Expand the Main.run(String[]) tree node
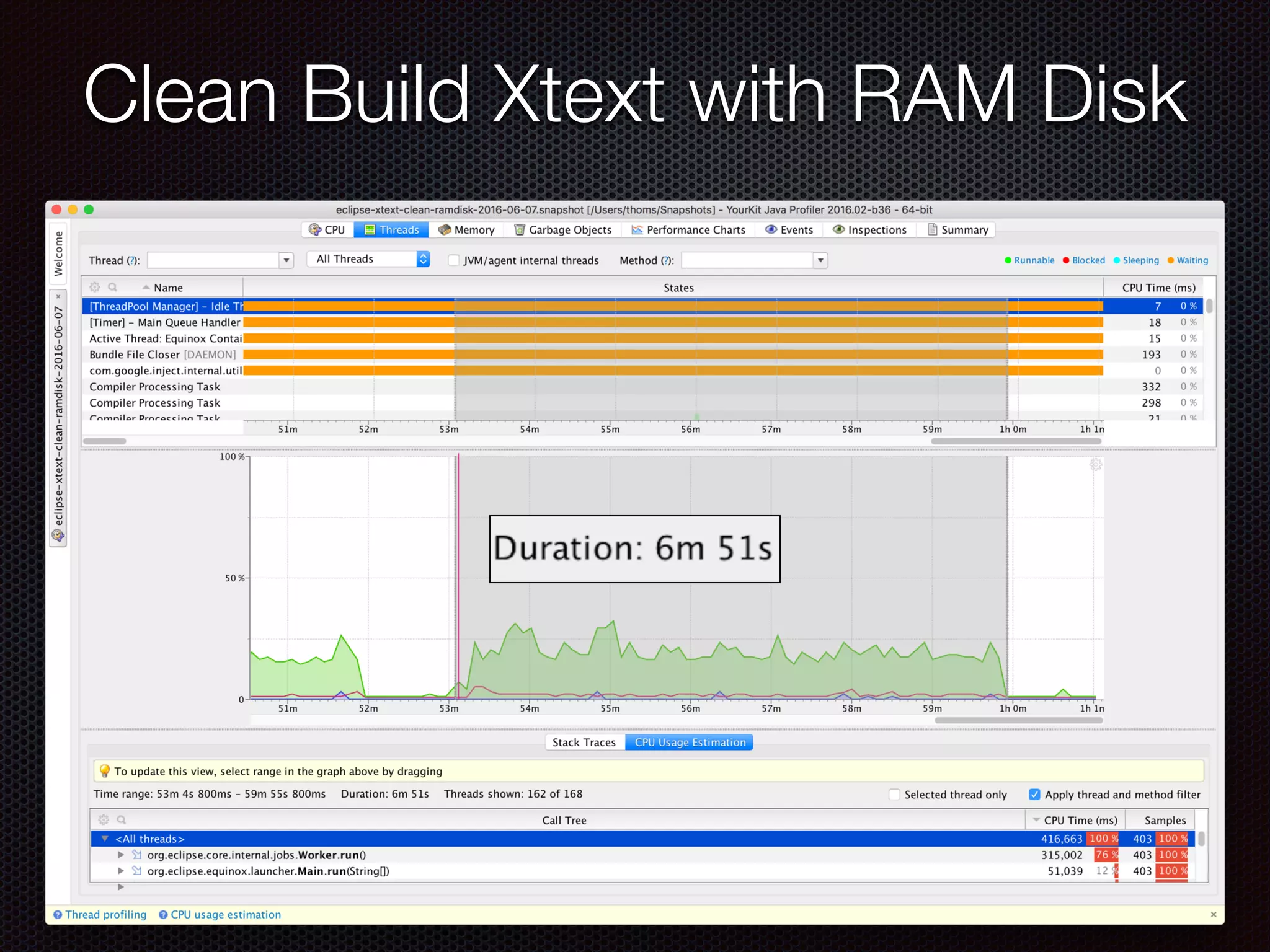The height and width of the screenshot is (952, 1270). pyautogui.click(x=121, y=871)
